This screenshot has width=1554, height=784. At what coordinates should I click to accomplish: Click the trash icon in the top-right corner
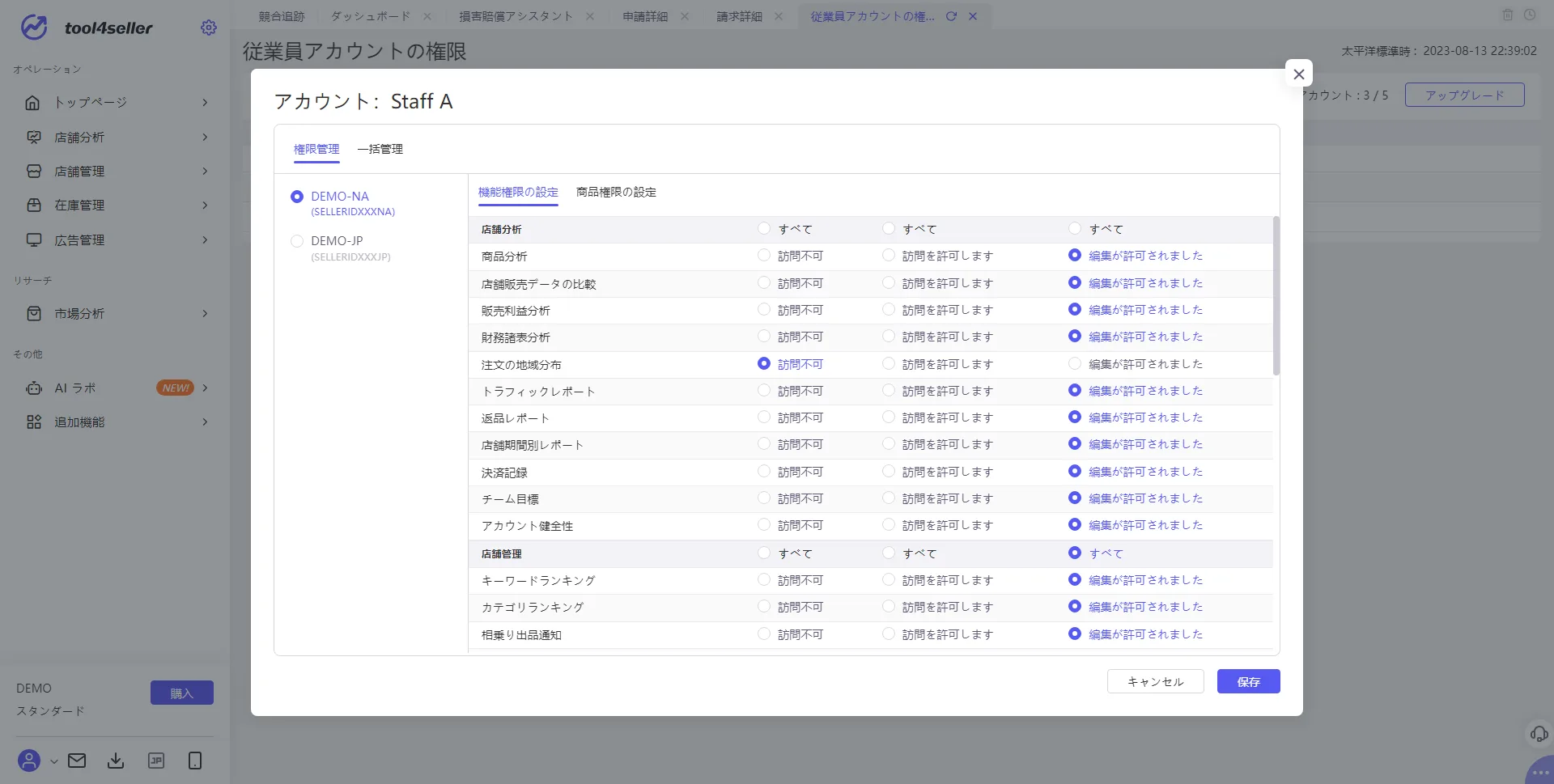pos(1508,15)
